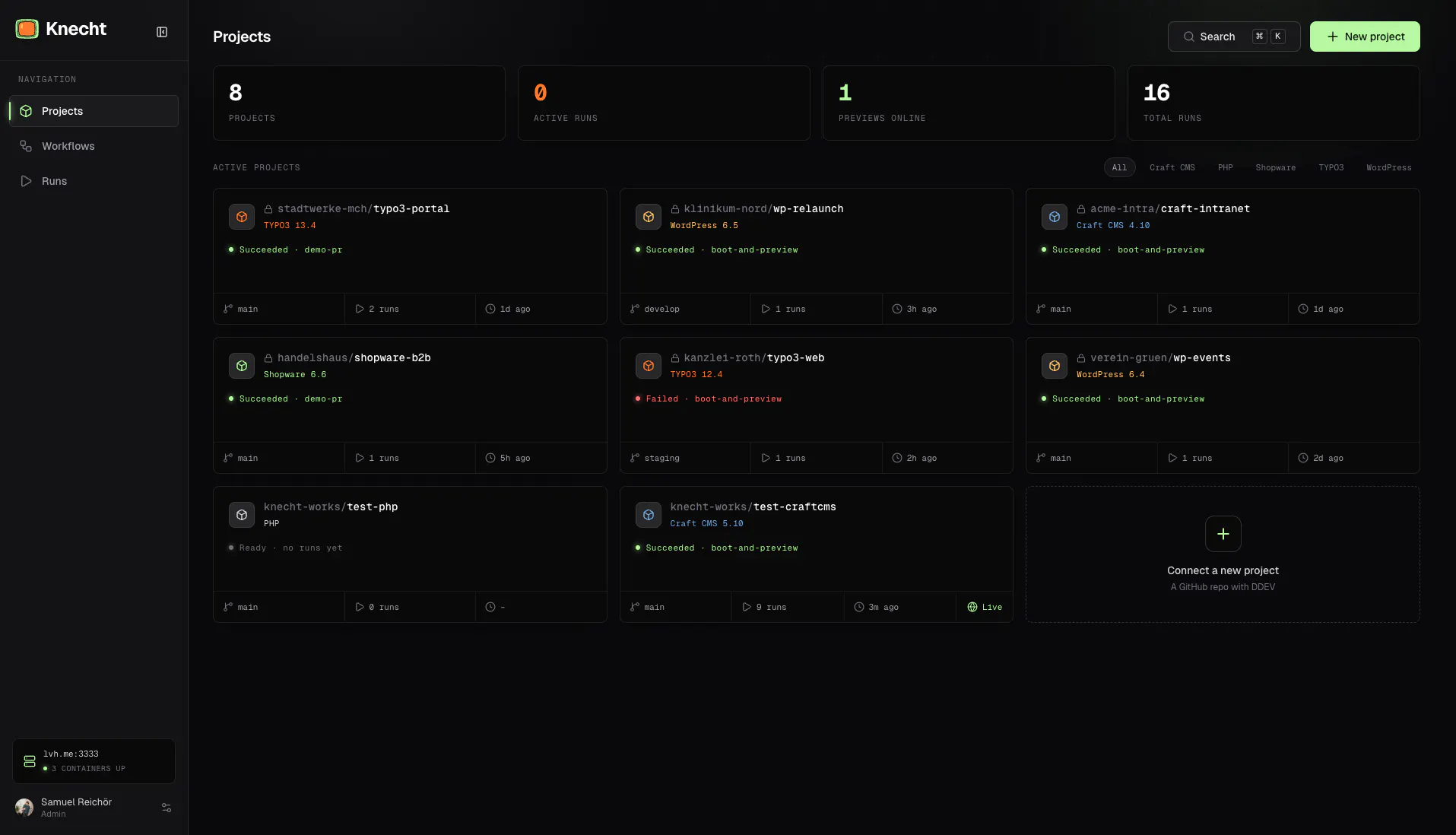The height and width of the screenshot is (835, 1456).
Task: Filter projects by PHP
Action: pos(1225,167)
